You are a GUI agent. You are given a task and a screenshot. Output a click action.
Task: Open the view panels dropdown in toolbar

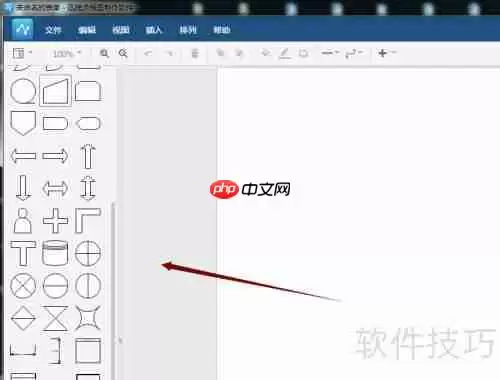pyautogui.click(x=22, y=53)
